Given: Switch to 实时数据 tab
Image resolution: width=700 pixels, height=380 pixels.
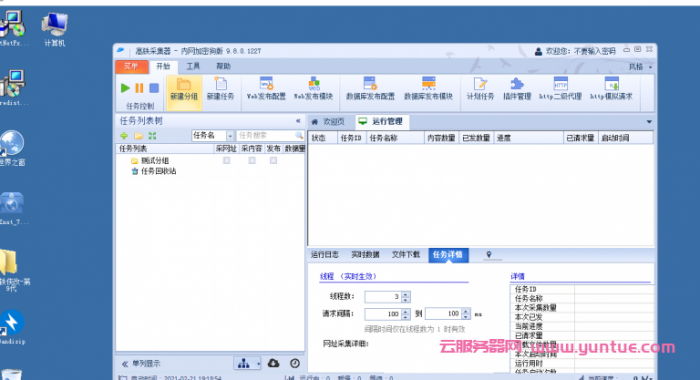Looking at the screenshot, I should [365, 255].
